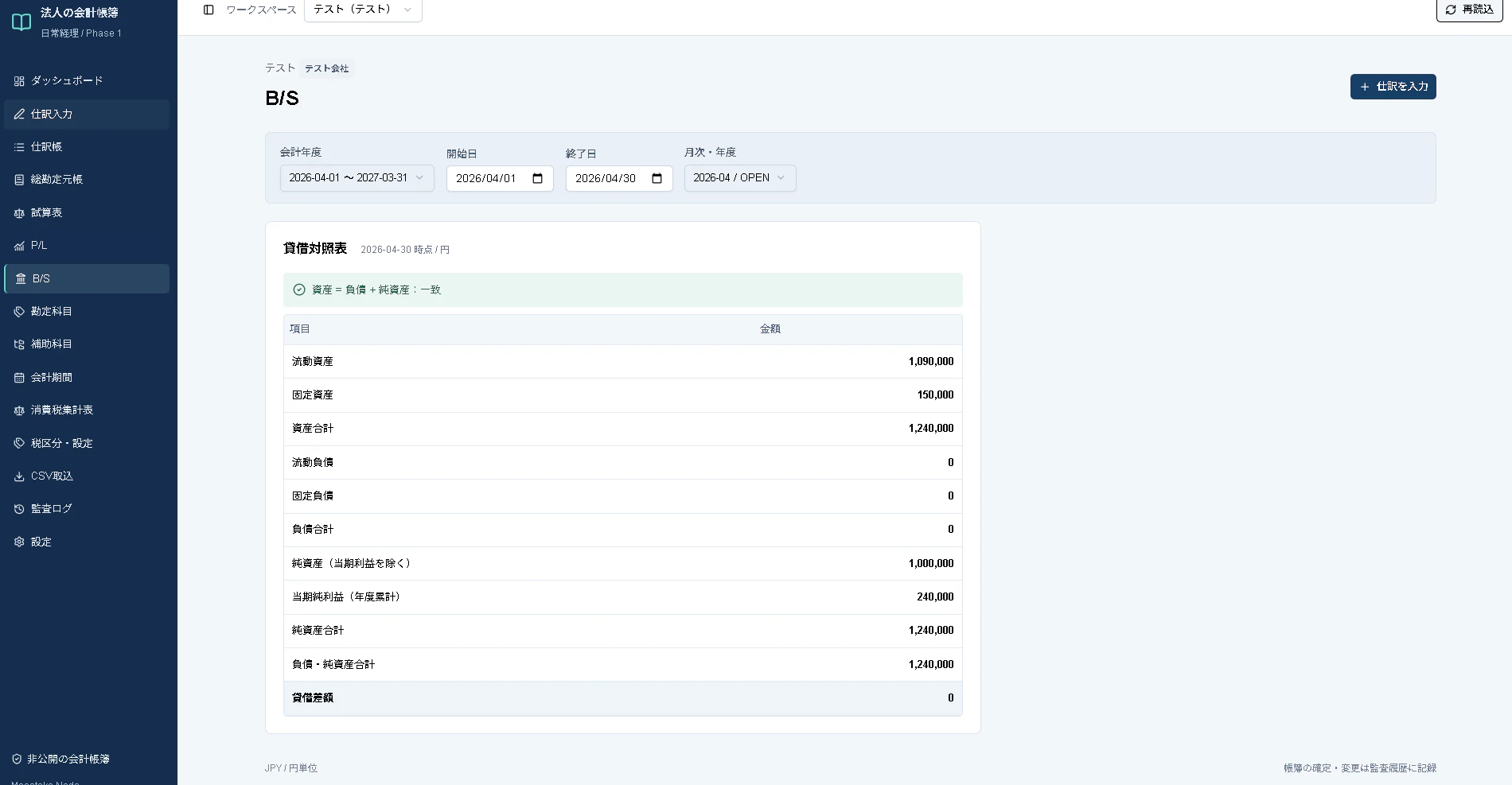The width and height of the screenshot is (1512, 785).
Task: Click the CSV取込 download icon
Action: pyautogui.click(x=19, y=476)
